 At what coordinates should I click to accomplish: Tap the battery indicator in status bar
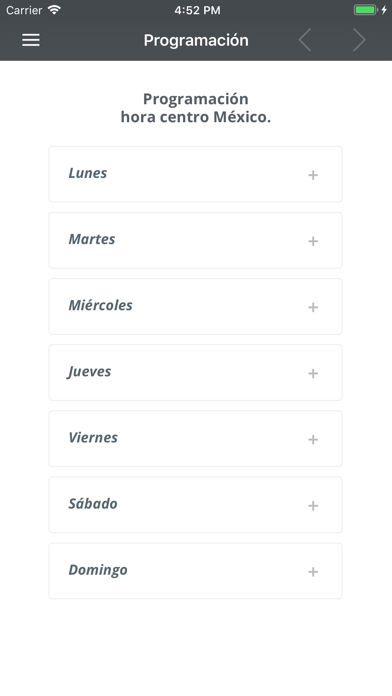[365, 10]
